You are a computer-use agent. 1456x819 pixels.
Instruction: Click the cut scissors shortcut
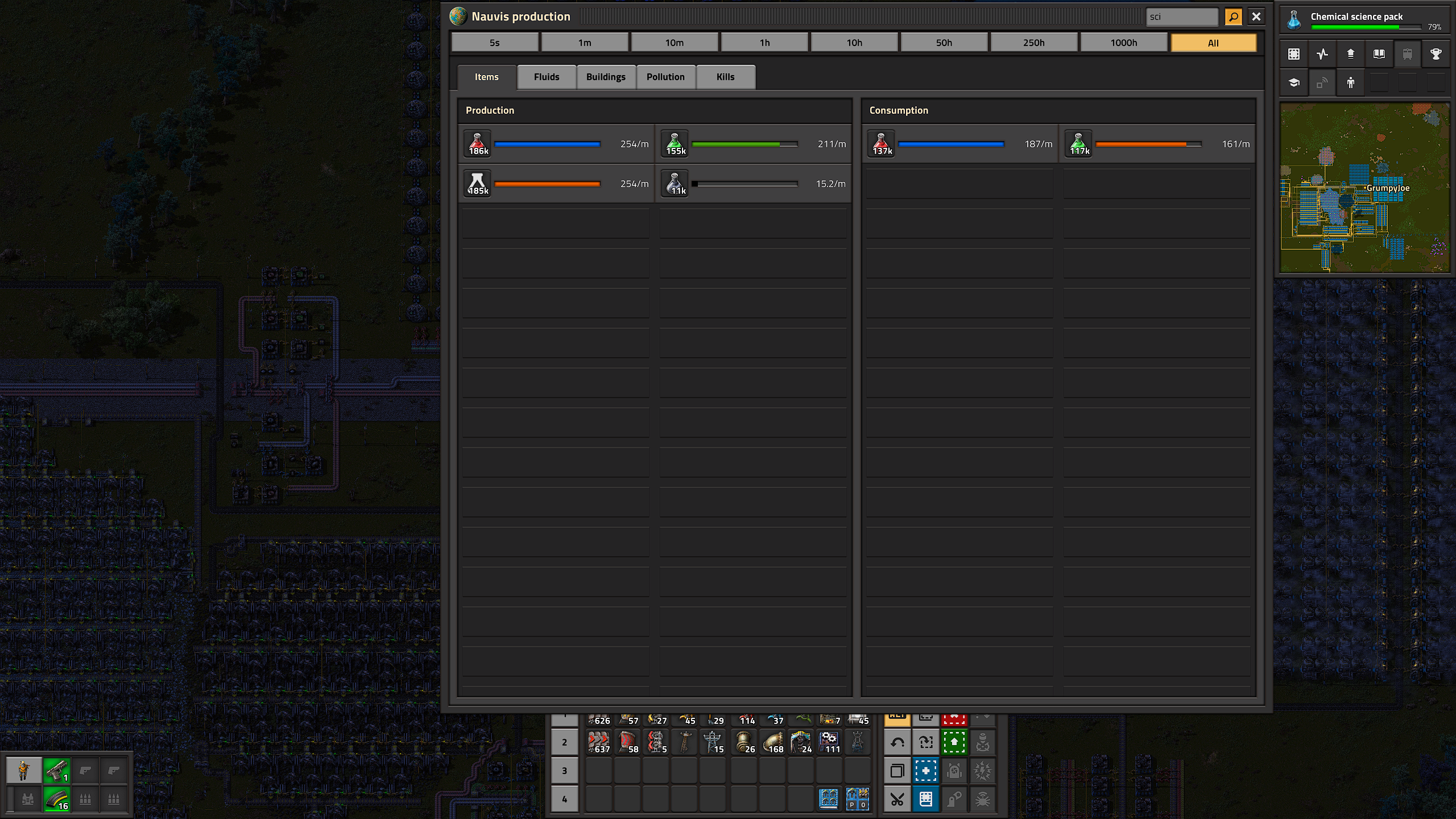point(897,800)
